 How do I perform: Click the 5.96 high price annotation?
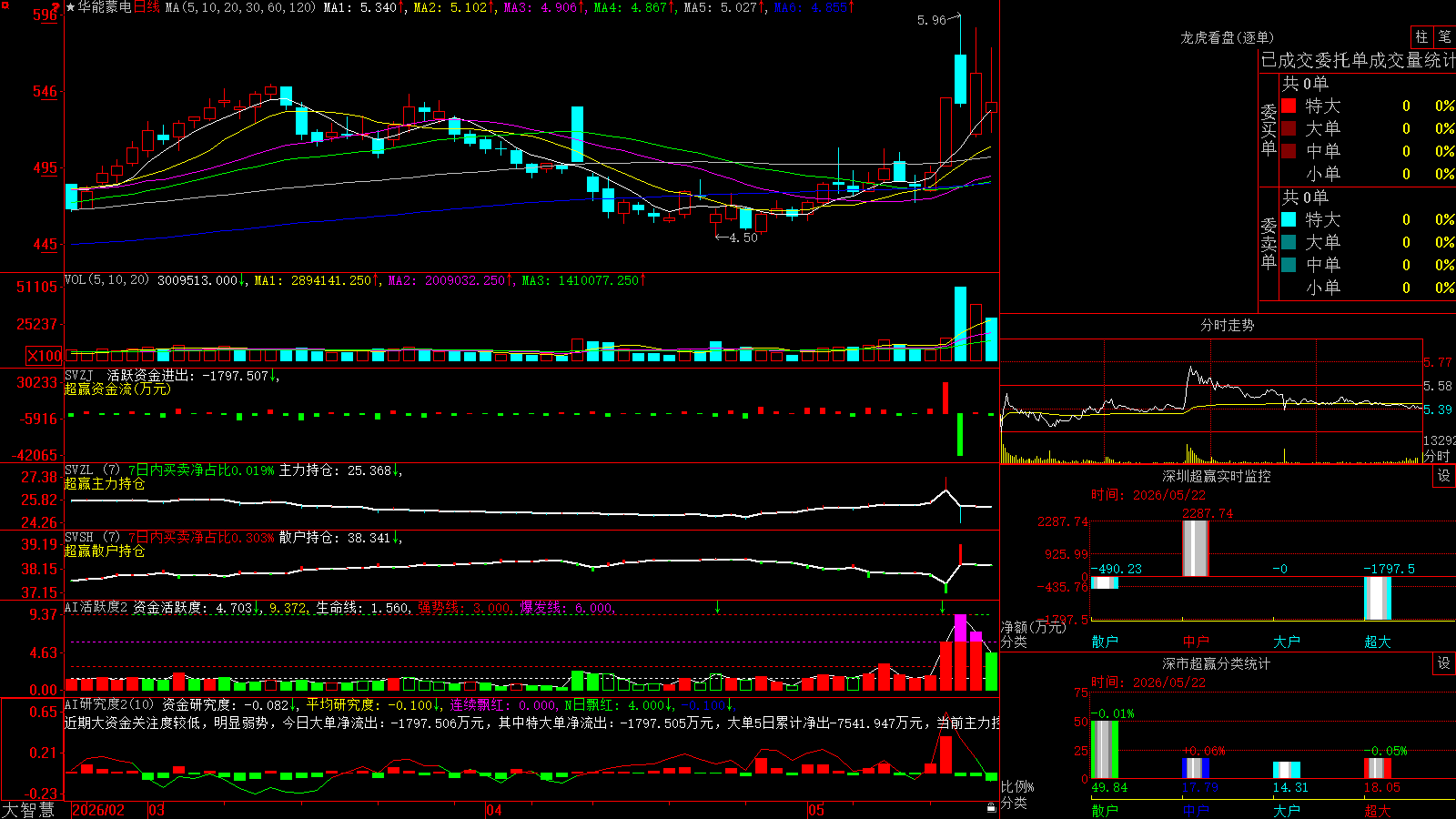(x=931, y=20)
